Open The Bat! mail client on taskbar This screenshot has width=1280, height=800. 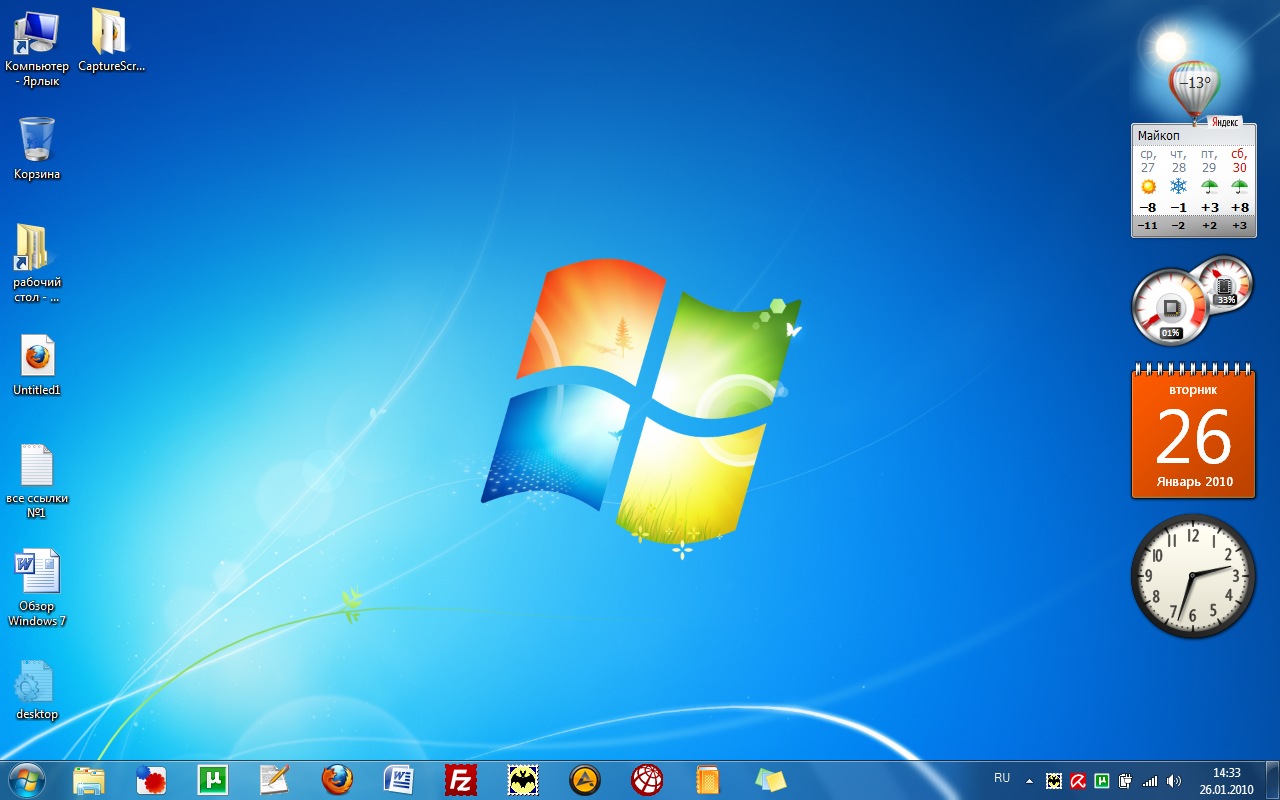click(523, 780)
